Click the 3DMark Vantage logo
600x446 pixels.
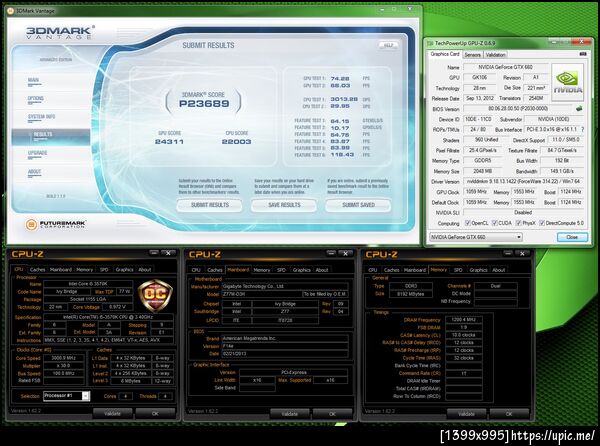pos(60,32)
